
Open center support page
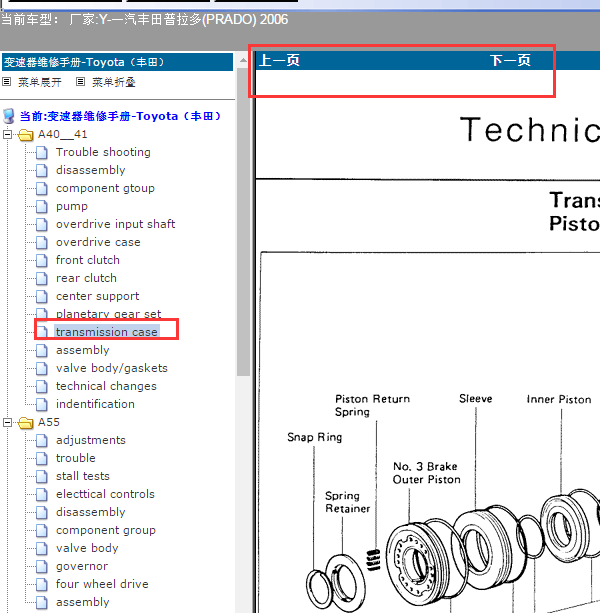tap(98, 296)
